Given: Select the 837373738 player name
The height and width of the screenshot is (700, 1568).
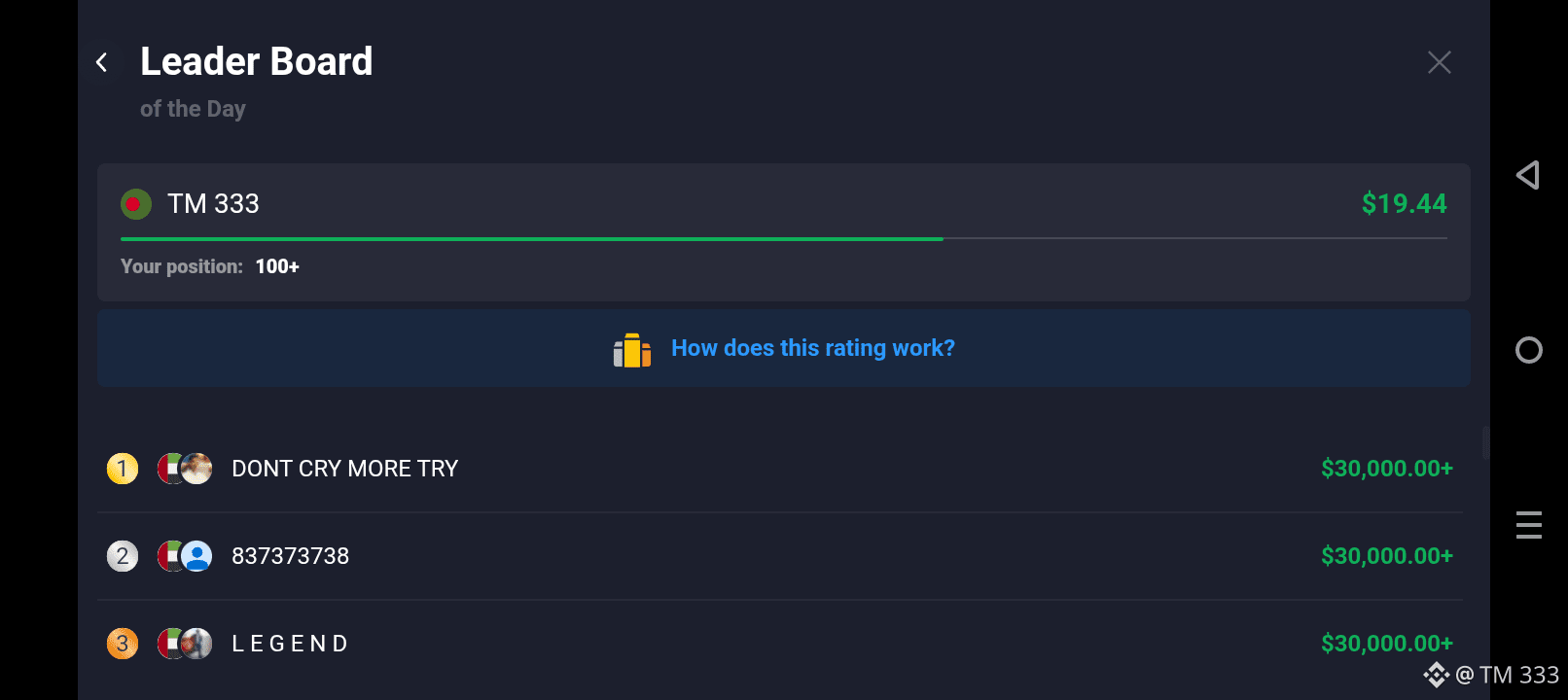Looking at the screenshot, I should coord(290,556).
